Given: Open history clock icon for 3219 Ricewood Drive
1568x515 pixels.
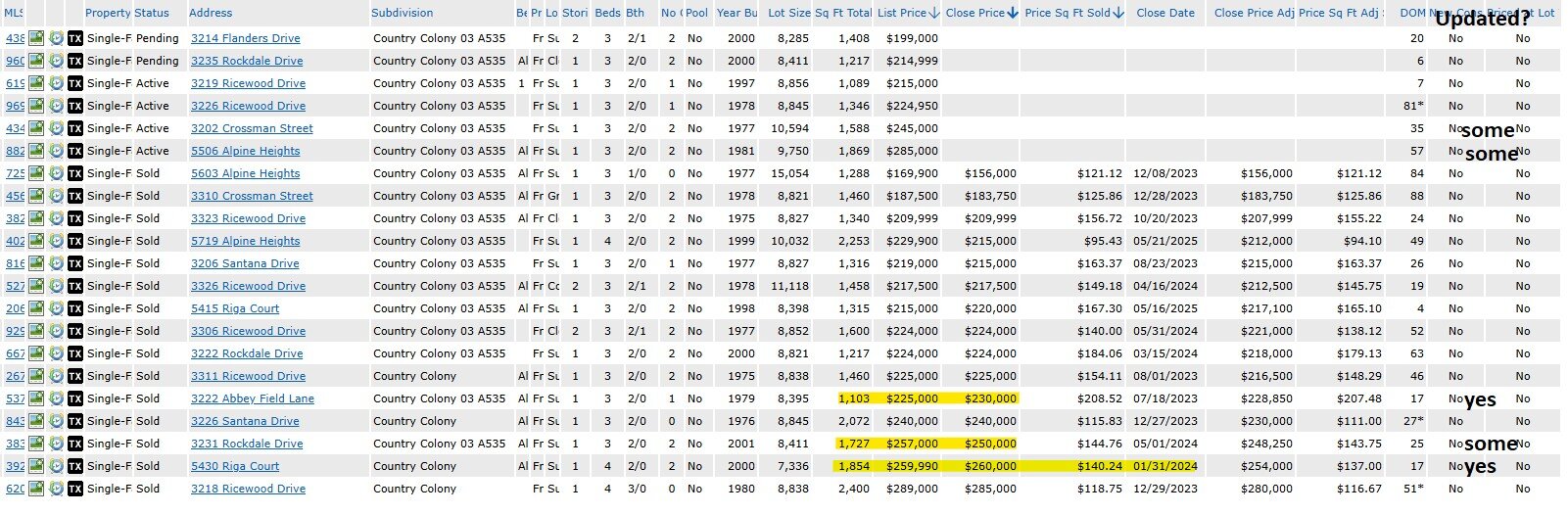Looking at the screenshot, I should (56, 83).
